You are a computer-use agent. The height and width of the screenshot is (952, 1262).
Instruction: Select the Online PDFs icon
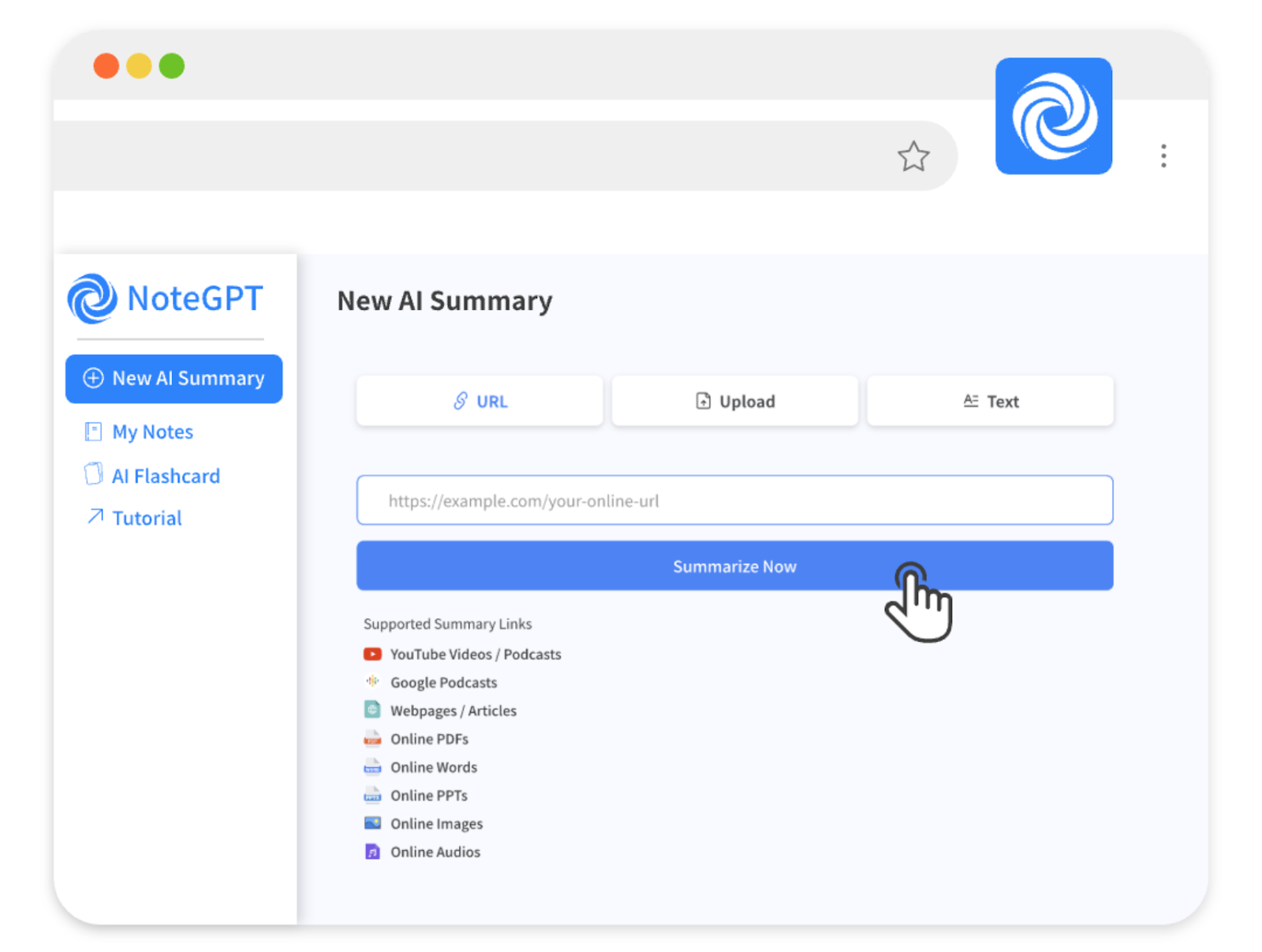[372, 738]
